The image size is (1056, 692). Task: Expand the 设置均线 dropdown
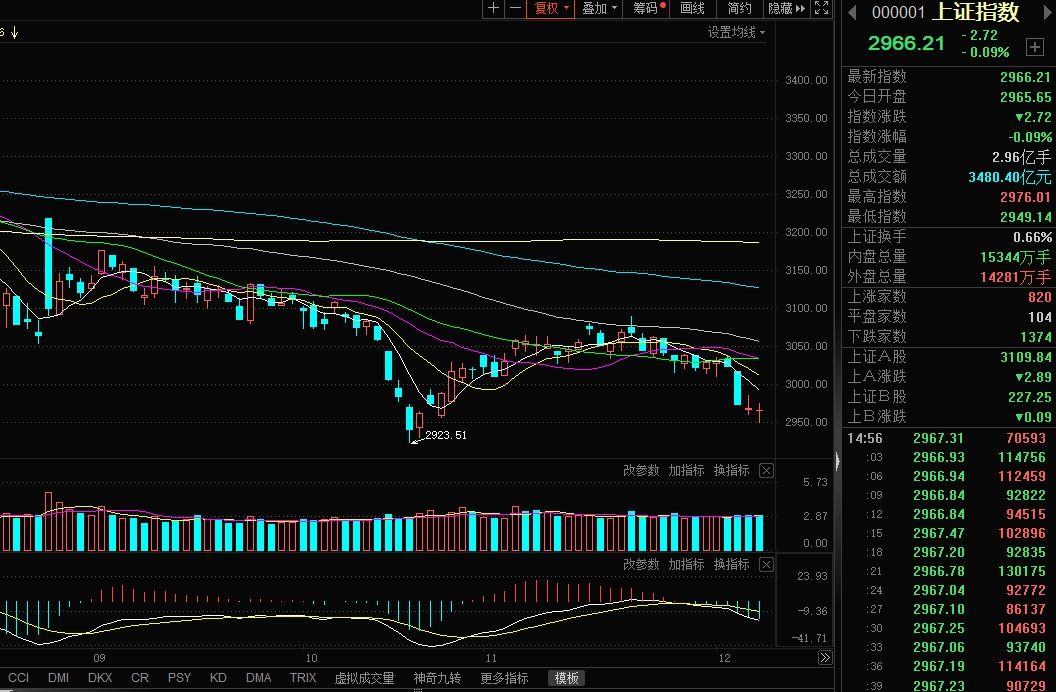point(737,32)
